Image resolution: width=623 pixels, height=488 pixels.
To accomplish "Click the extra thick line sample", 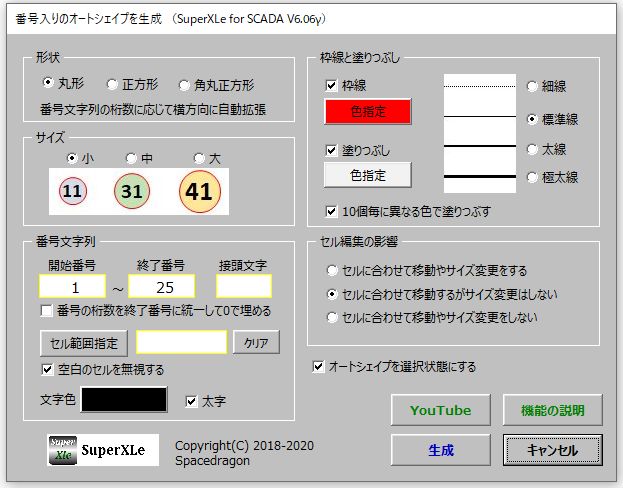I will click(480, 176).
